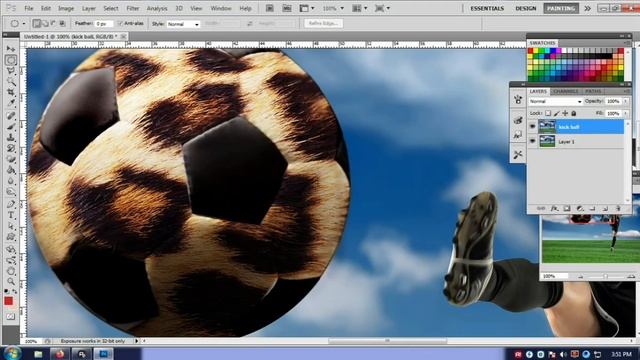Pick the red swatch in Swatches panel
This screenshot has height=360, width=640.
tap(531, 51)
